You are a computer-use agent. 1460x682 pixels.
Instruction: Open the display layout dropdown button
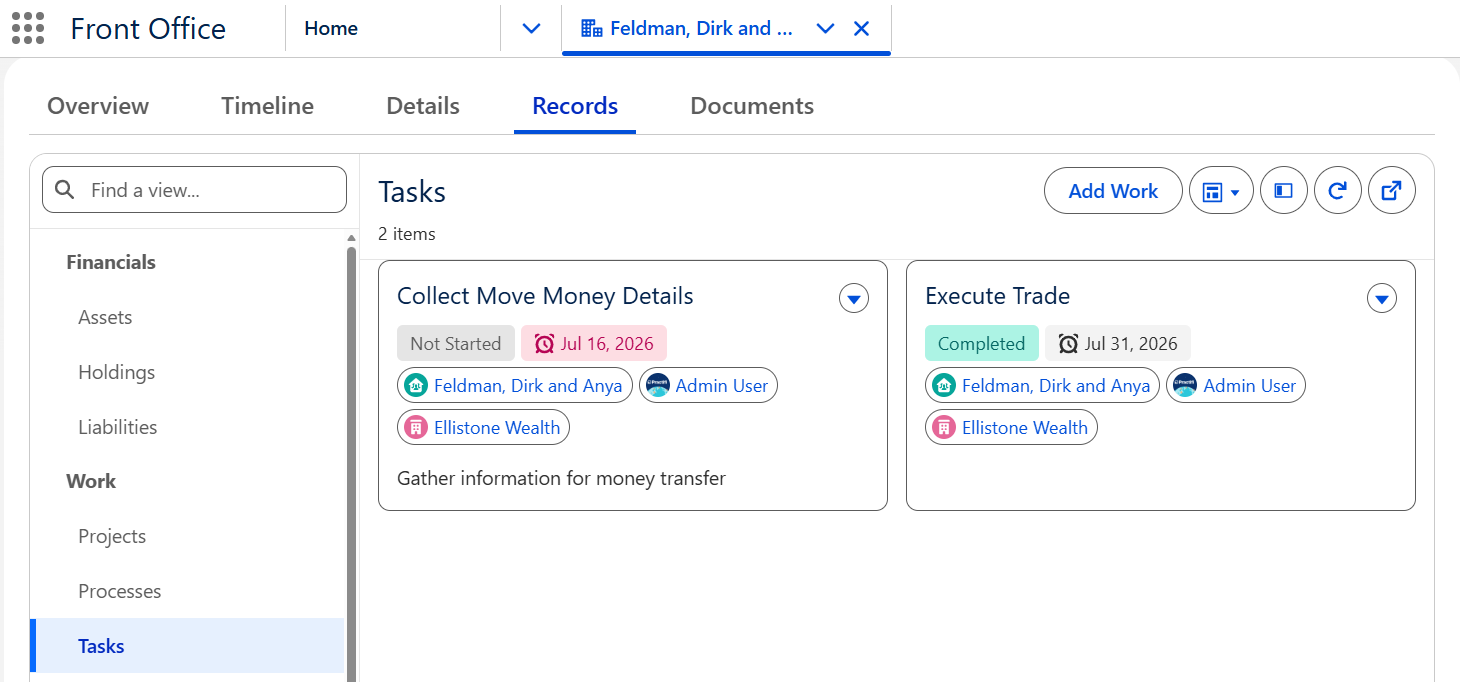point(1221,191)
